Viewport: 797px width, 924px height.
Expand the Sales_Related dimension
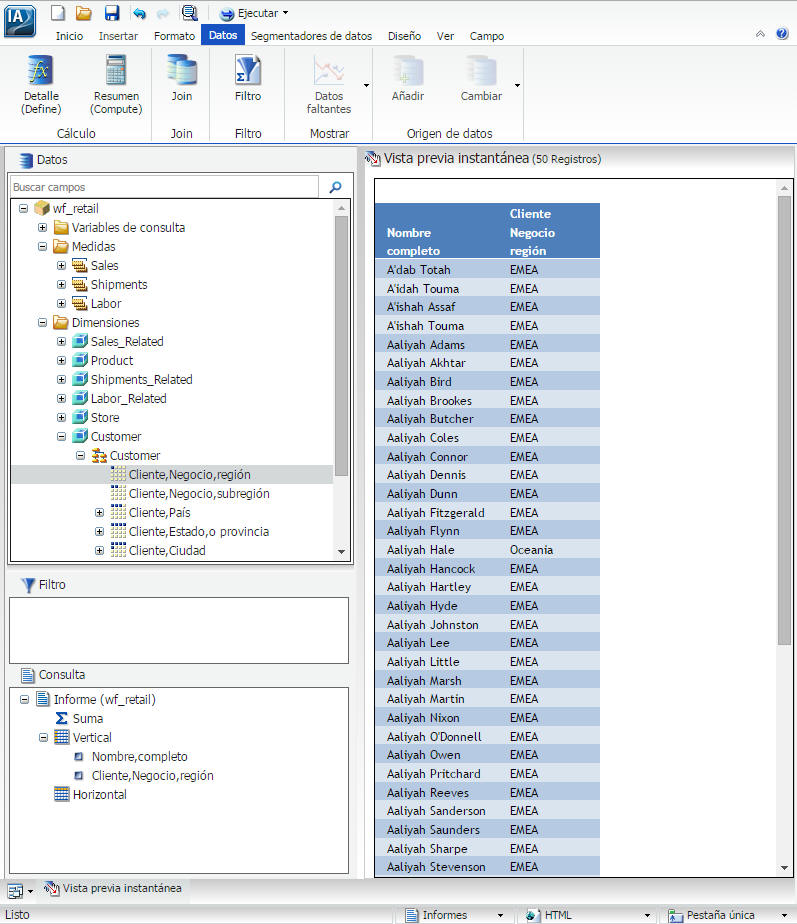pos(61,341)
